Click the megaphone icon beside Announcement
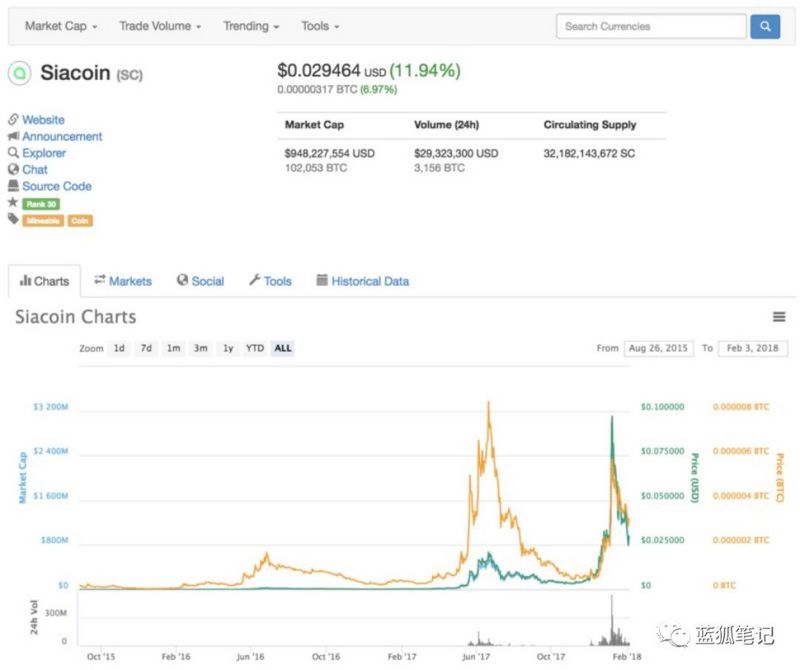Screen dimensions: 800x670 coord(13,136)
